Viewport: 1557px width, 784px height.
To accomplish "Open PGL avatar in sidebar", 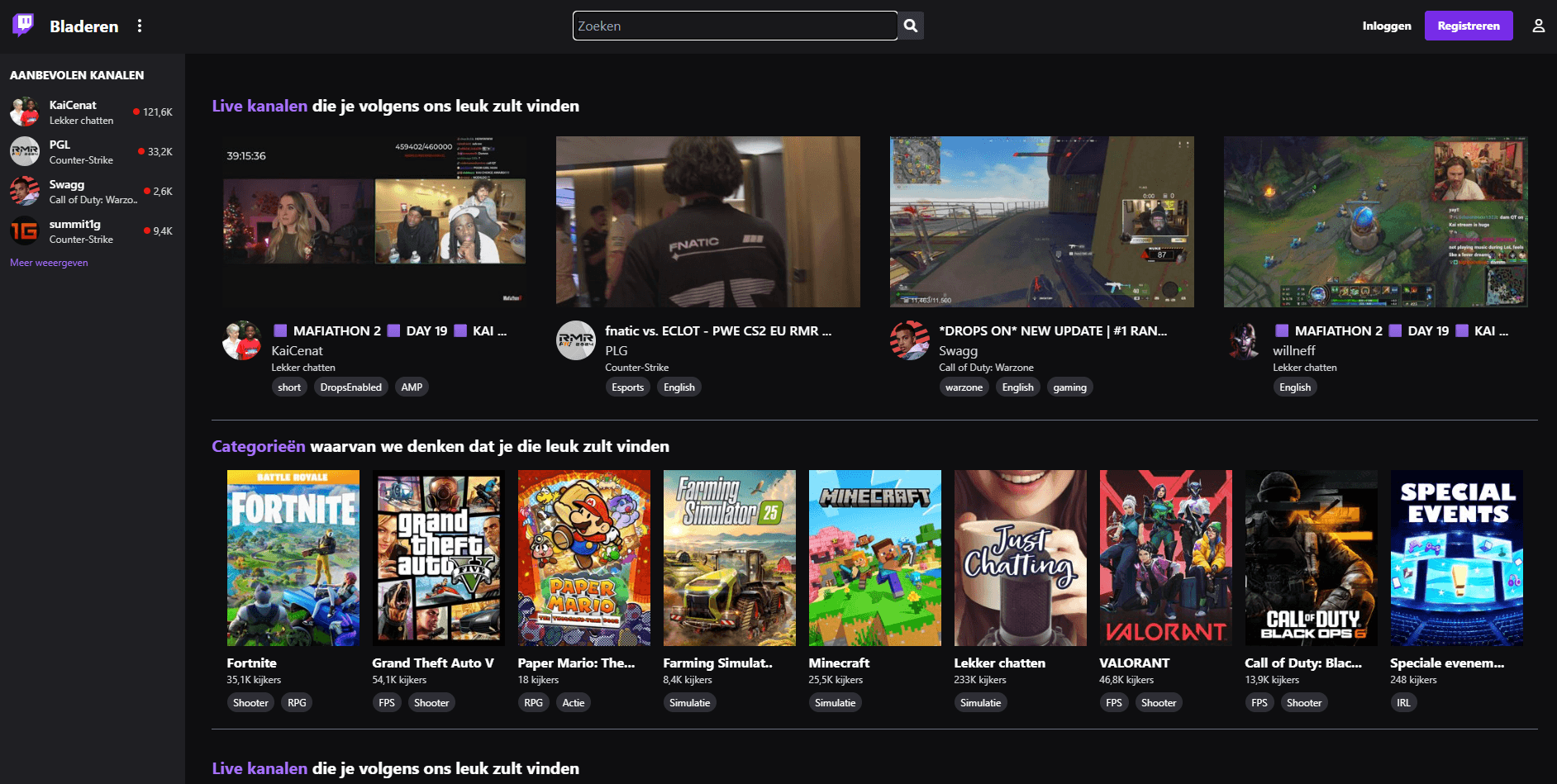I will [25, 151].
